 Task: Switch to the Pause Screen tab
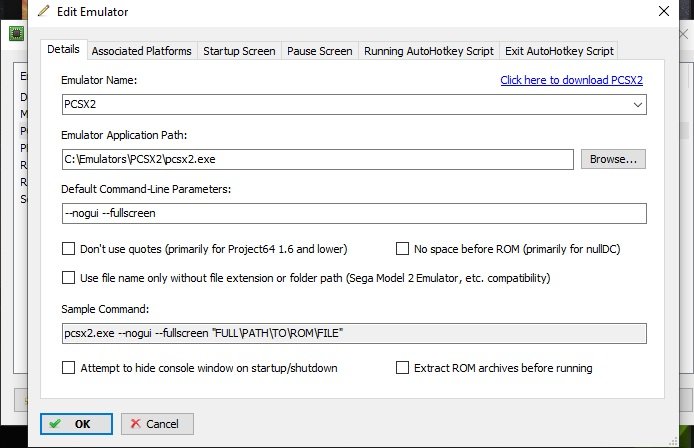(x=320, y=51)
